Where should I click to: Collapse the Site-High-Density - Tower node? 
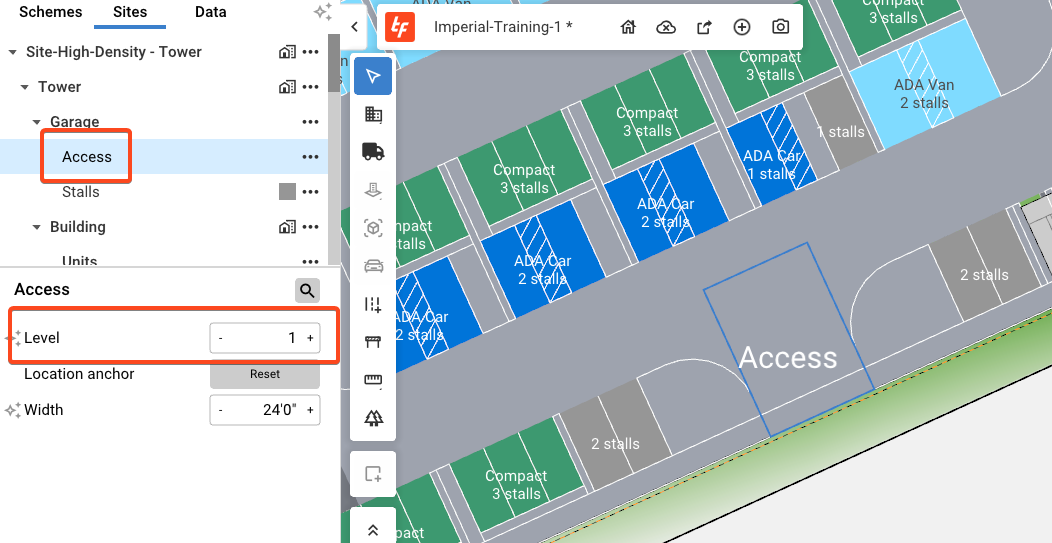(12, 52)
